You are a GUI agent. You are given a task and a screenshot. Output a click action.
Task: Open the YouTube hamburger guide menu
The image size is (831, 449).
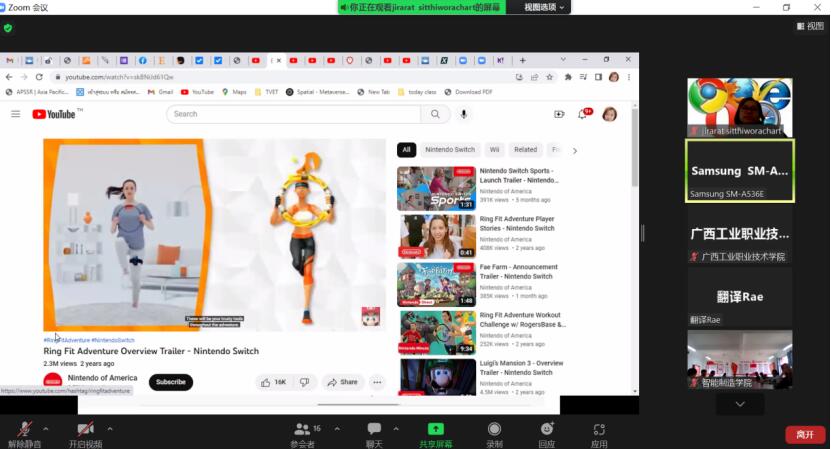(x=15, y=114)
